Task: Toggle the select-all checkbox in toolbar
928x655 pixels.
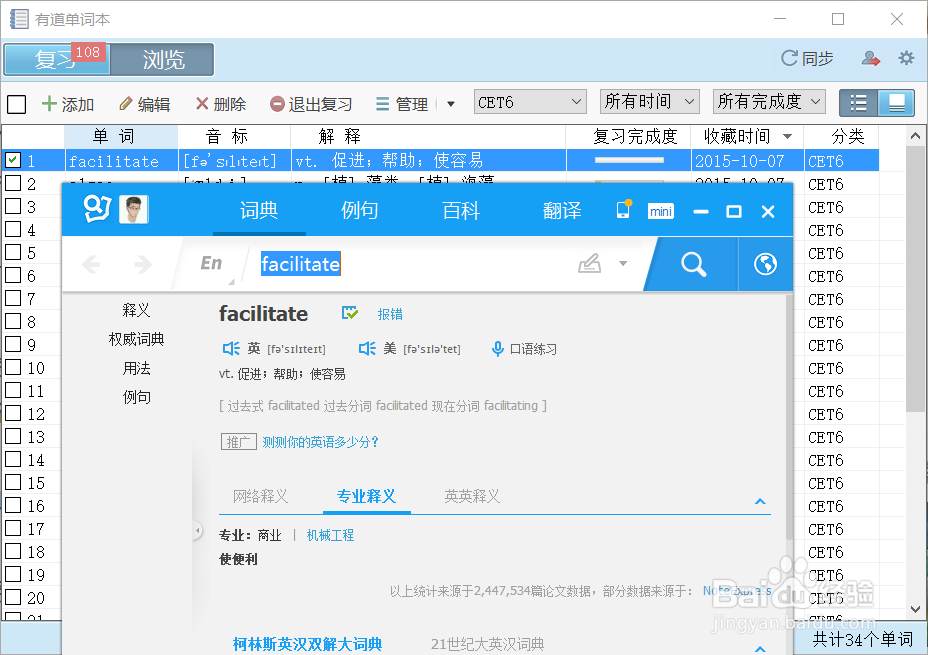Action: [x=17, y=104]
